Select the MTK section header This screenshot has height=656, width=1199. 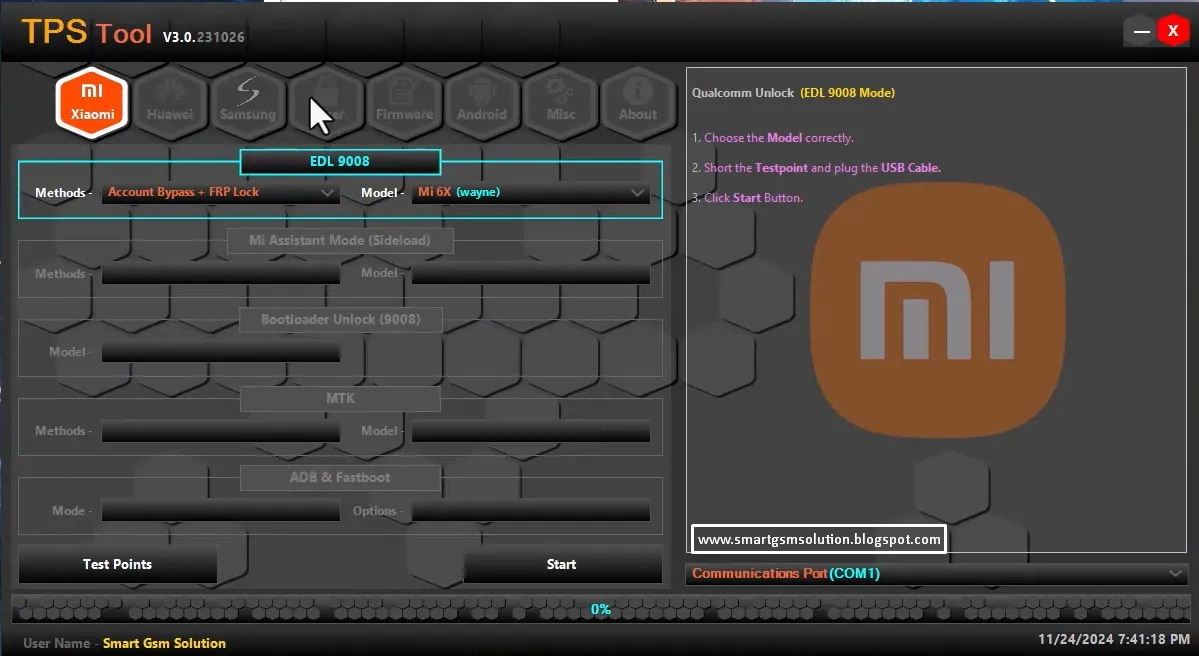coord(340,398)
